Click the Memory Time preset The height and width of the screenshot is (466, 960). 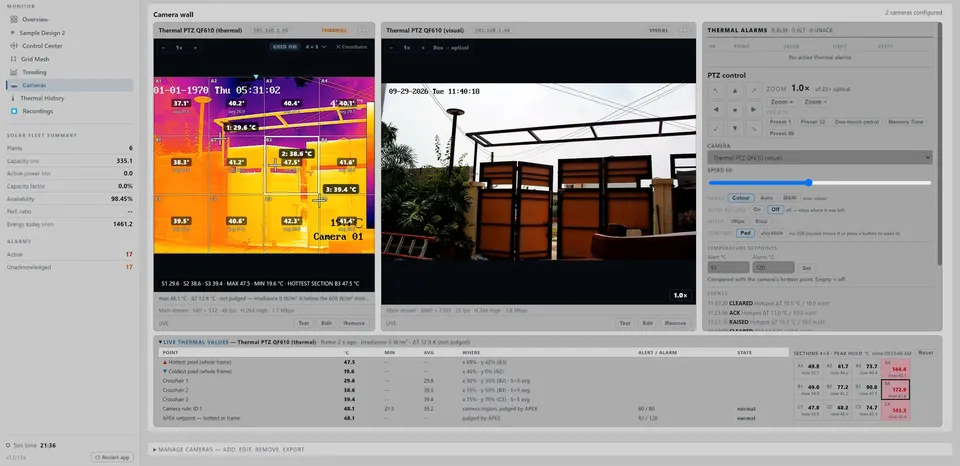coord(906,122)
